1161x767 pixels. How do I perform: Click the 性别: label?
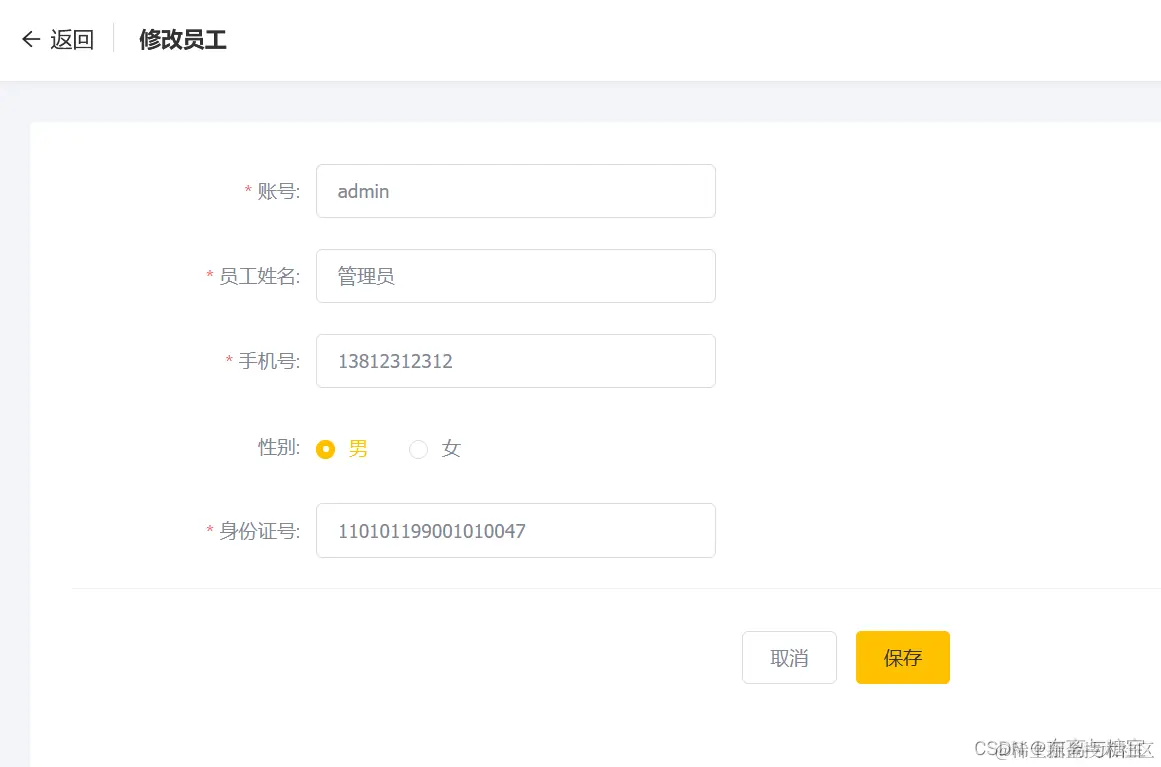pos(278,447)
